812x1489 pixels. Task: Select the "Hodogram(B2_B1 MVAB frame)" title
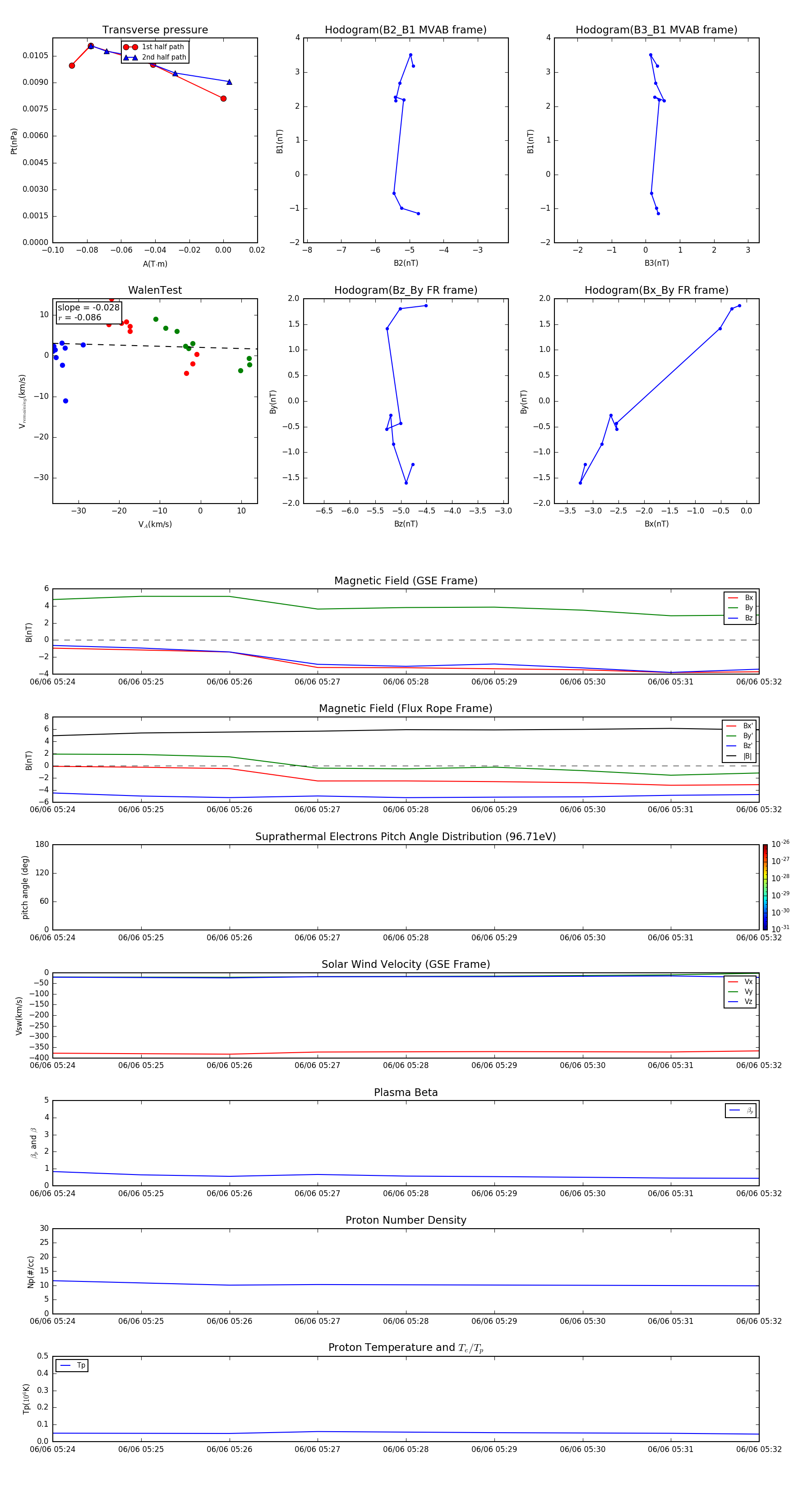pyautogui.click(x=406, y=30)
